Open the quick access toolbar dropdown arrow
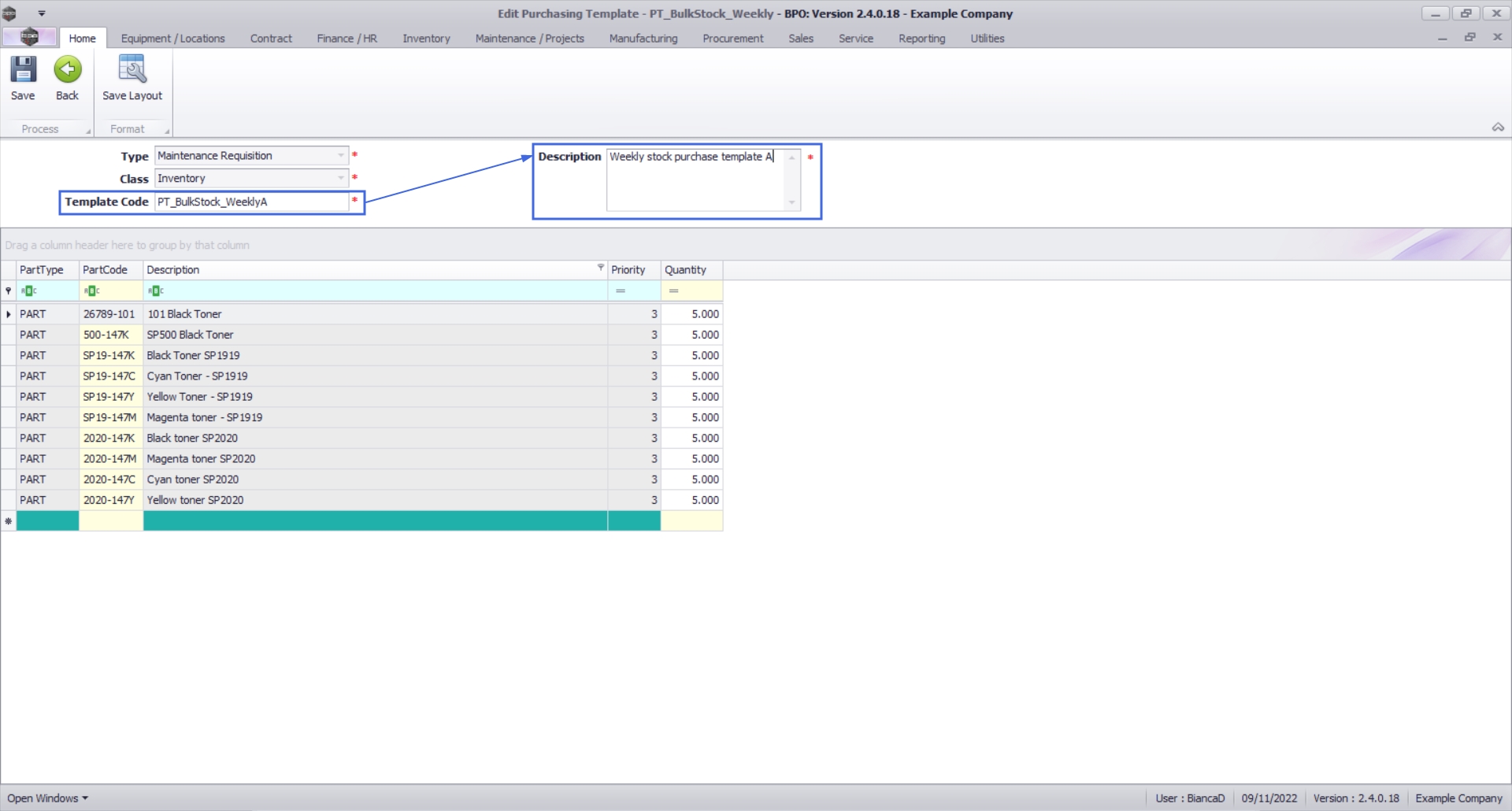Viewport: 1512px width, 811px height. pos(42,13)
